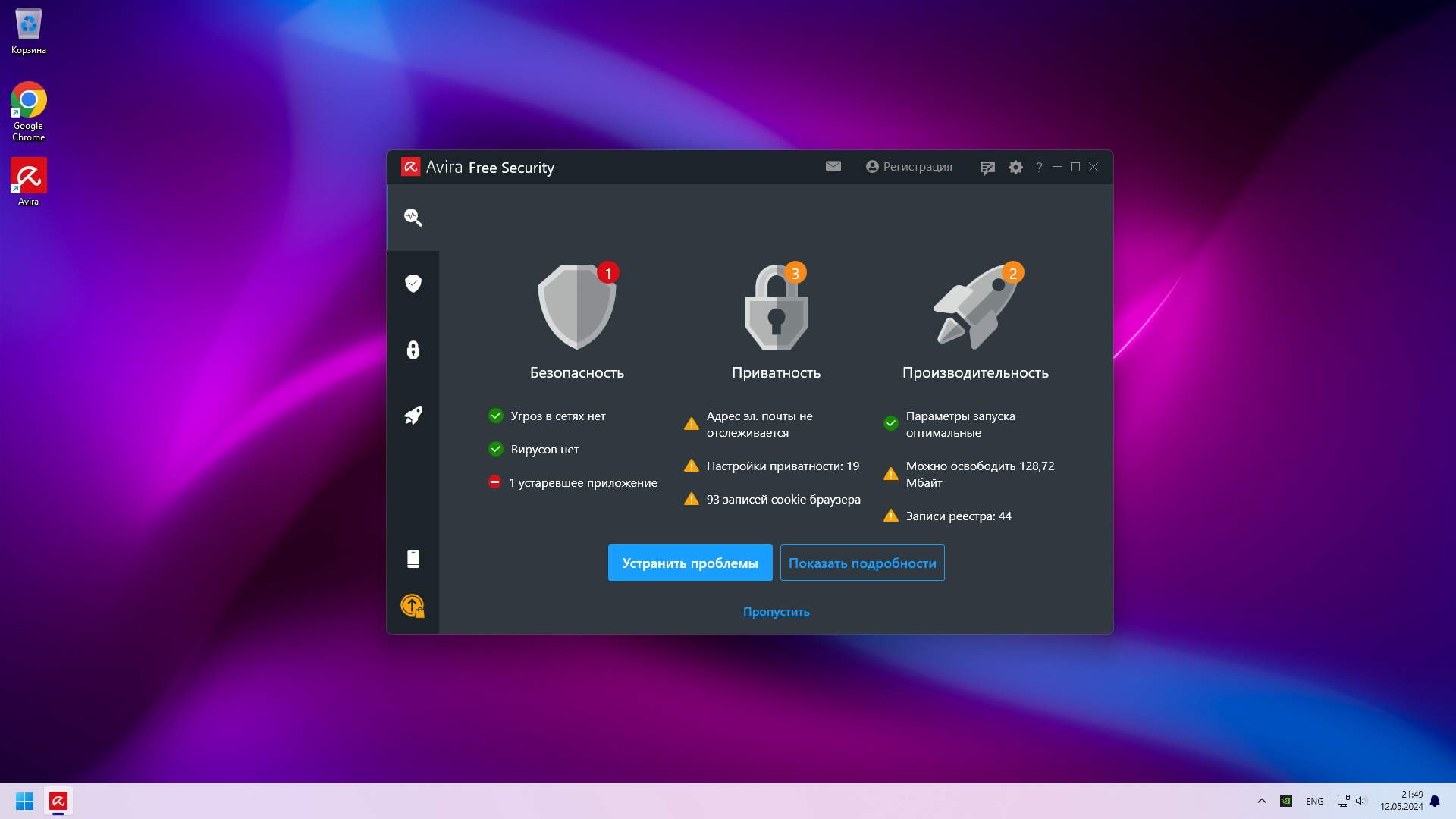Open the Security shield sidebar section
The image size is (1456, 819).
(x=413, y=284)
